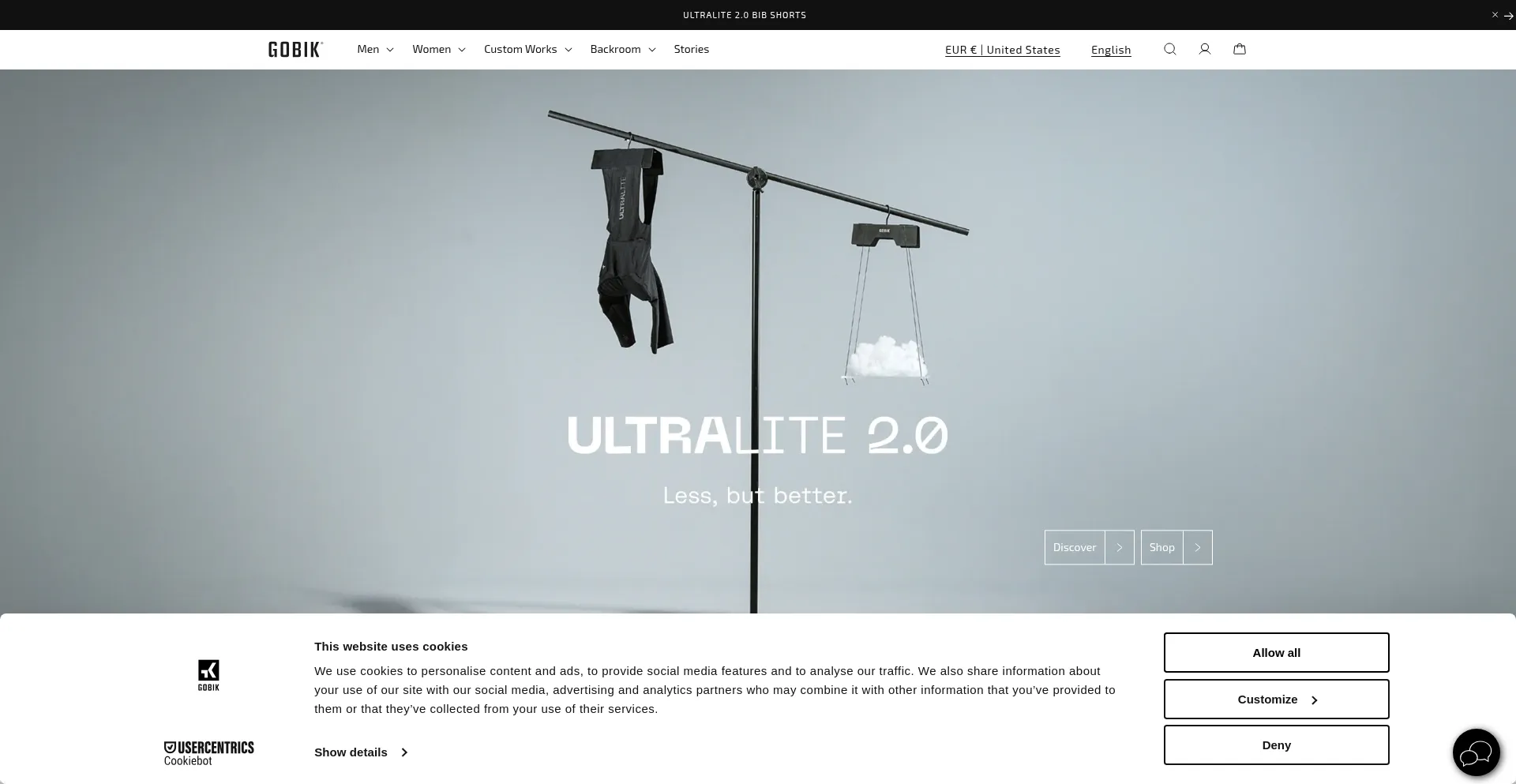Advance announcement bar with the right arrow
The image size is (1516, 784).
tap(1508, 16)
